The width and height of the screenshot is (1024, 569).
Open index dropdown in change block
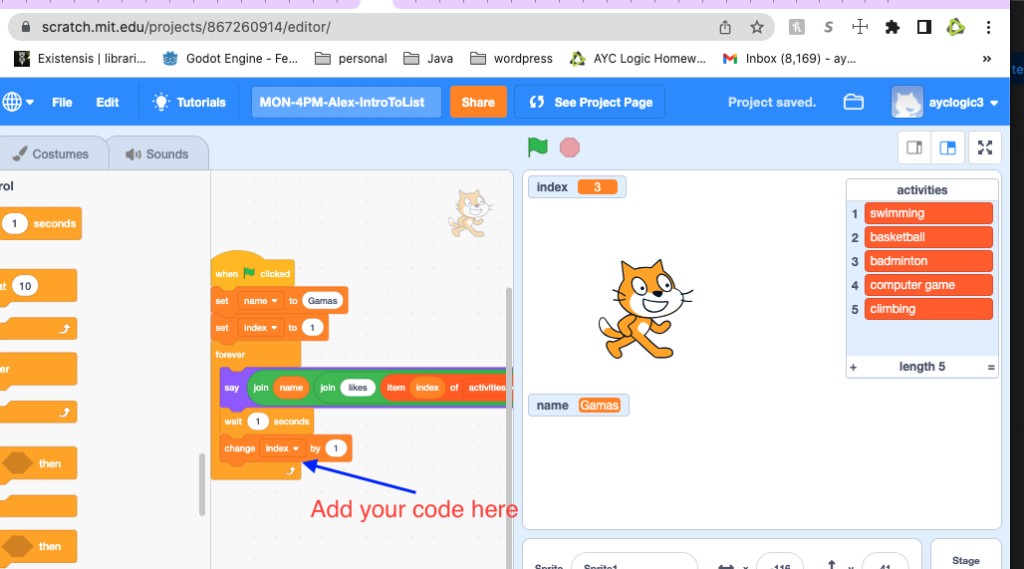[282, 448]
